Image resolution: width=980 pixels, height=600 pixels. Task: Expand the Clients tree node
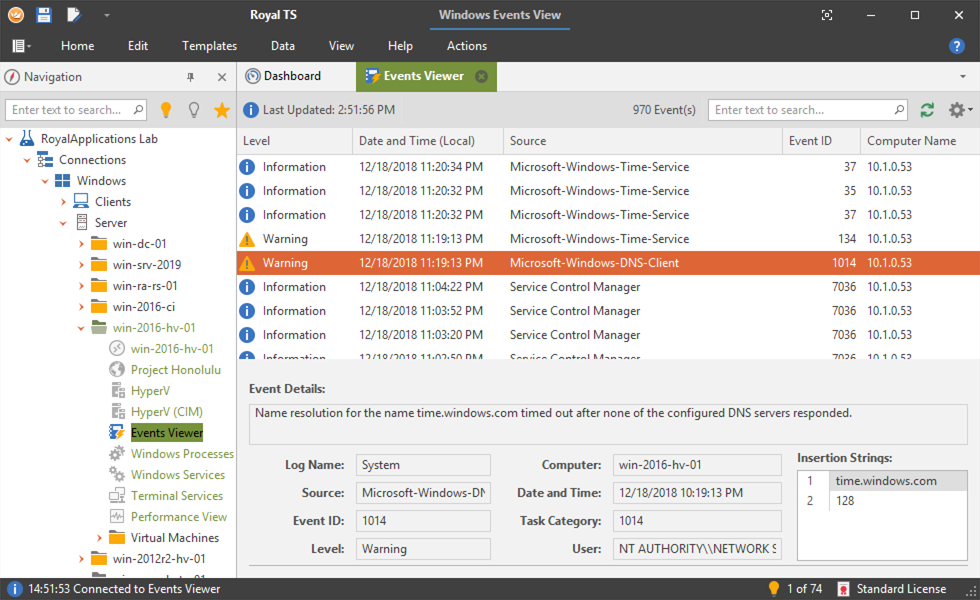[x=63, y=202]
